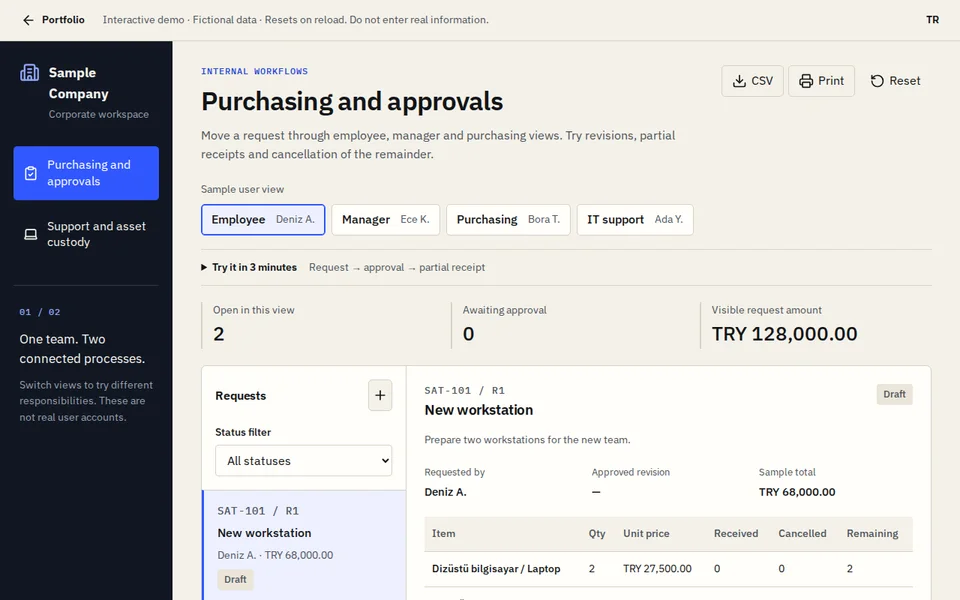Screen dimensions: 960x600
Task: Click the Awaiting approval count 0
Action: [x=468, y=334]
